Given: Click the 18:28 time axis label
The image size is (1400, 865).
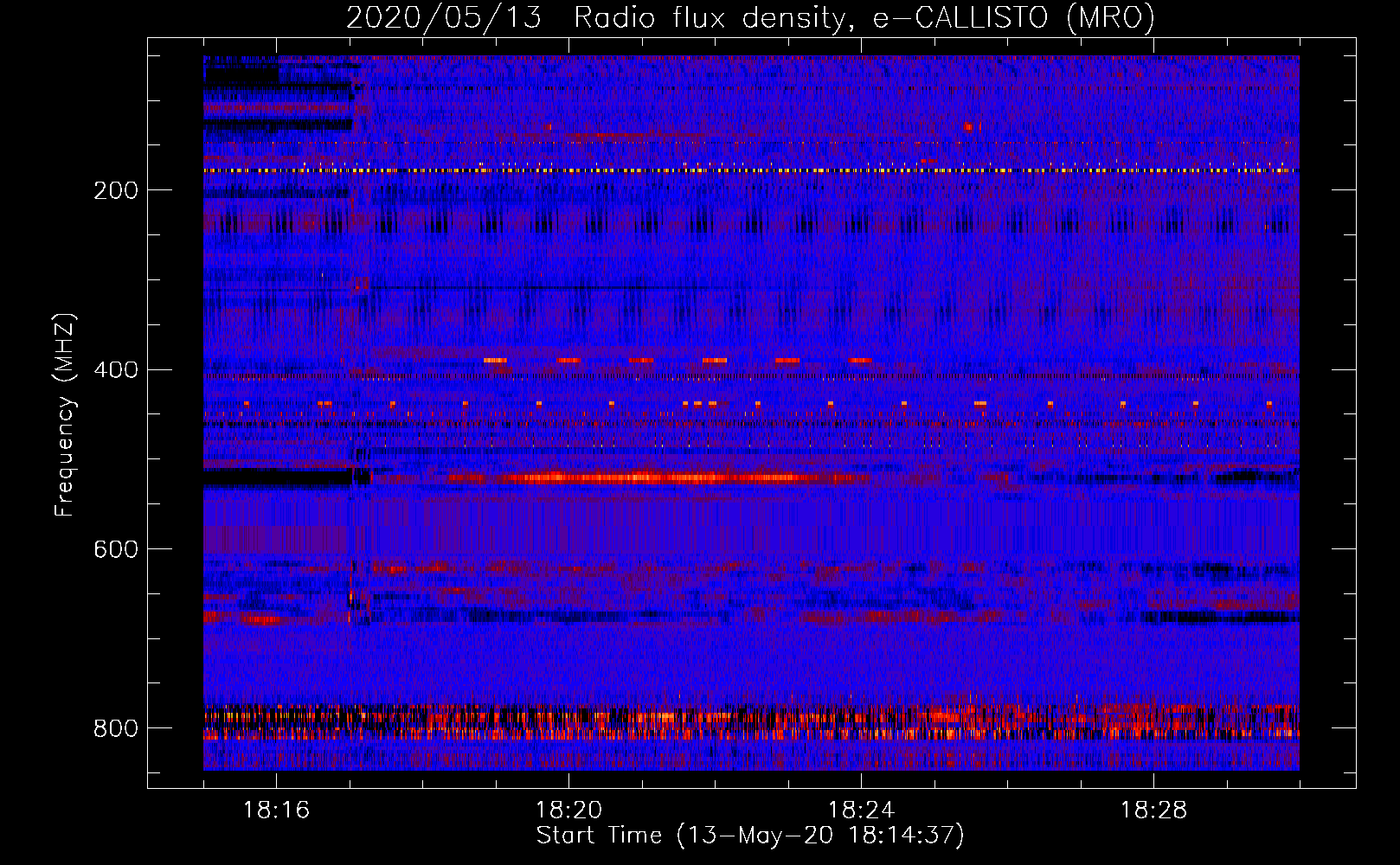Looking at the screenshot, I should coord(1153,811).
